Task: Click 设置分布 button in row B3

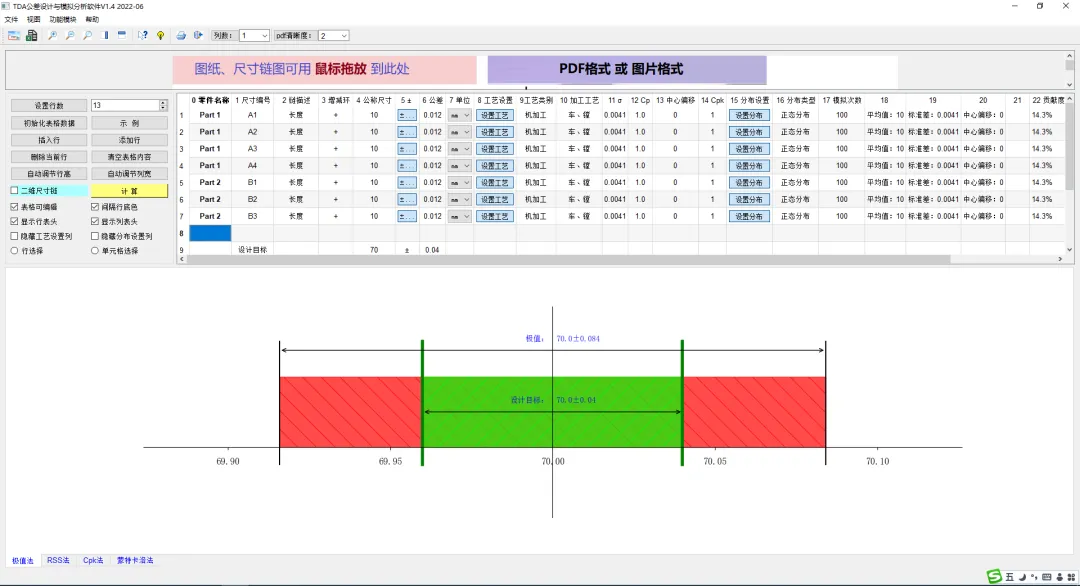Action: (x=749, y=216)
